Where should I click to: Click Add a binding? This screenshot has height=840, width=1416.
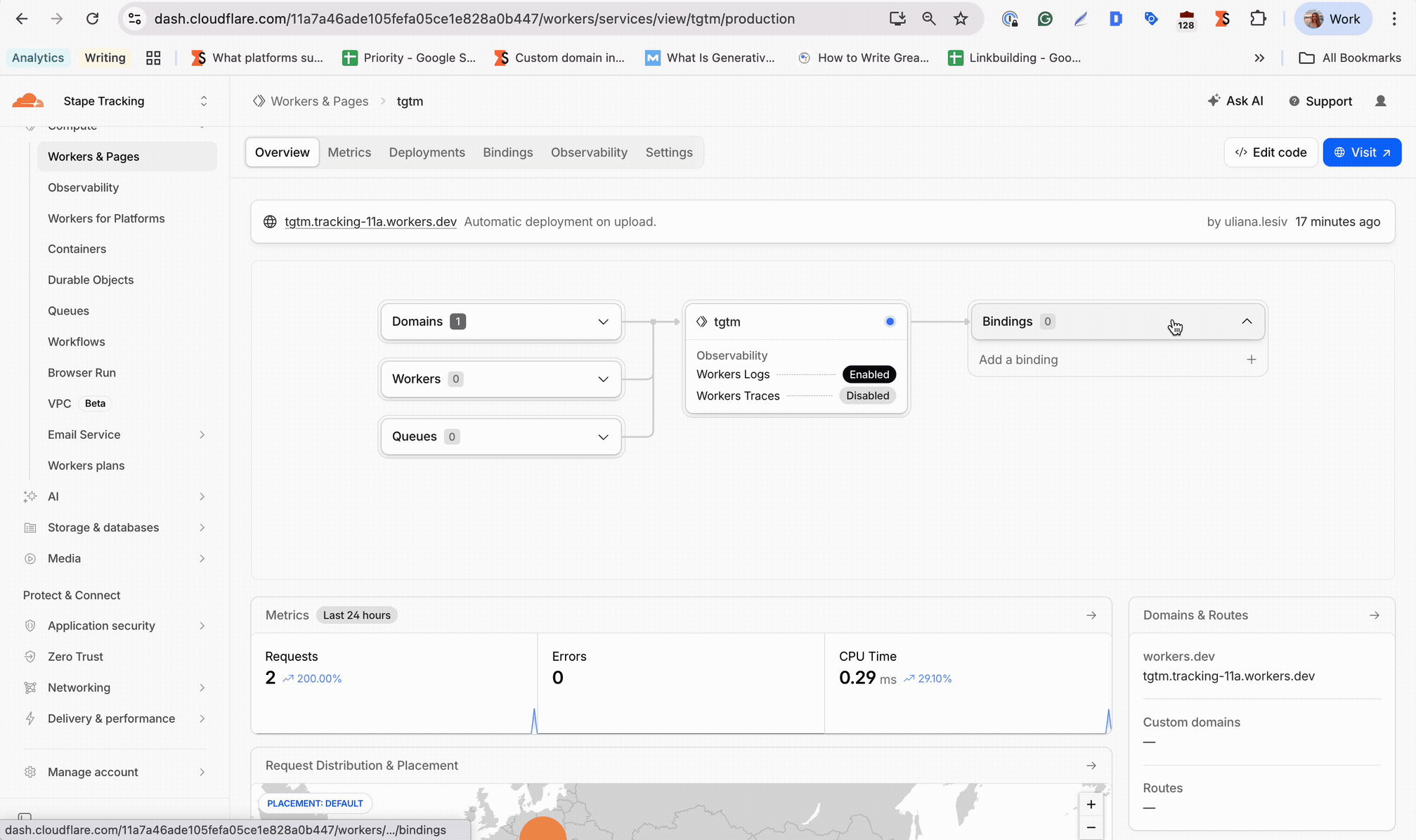1018,360
